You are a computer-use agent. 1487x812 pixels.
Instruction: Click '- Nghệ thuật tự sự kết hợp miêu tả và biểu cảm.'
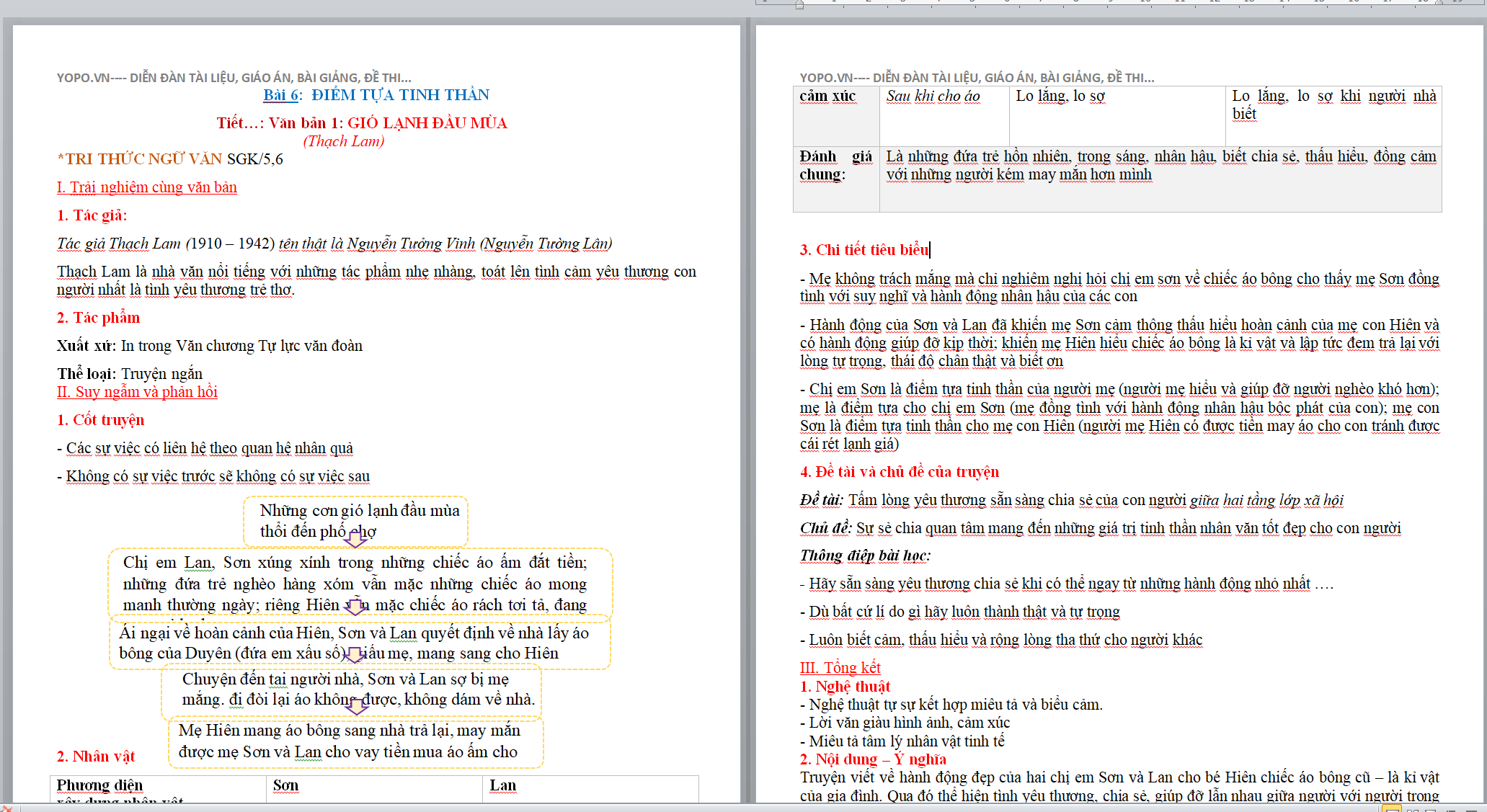tap(951, 705)
